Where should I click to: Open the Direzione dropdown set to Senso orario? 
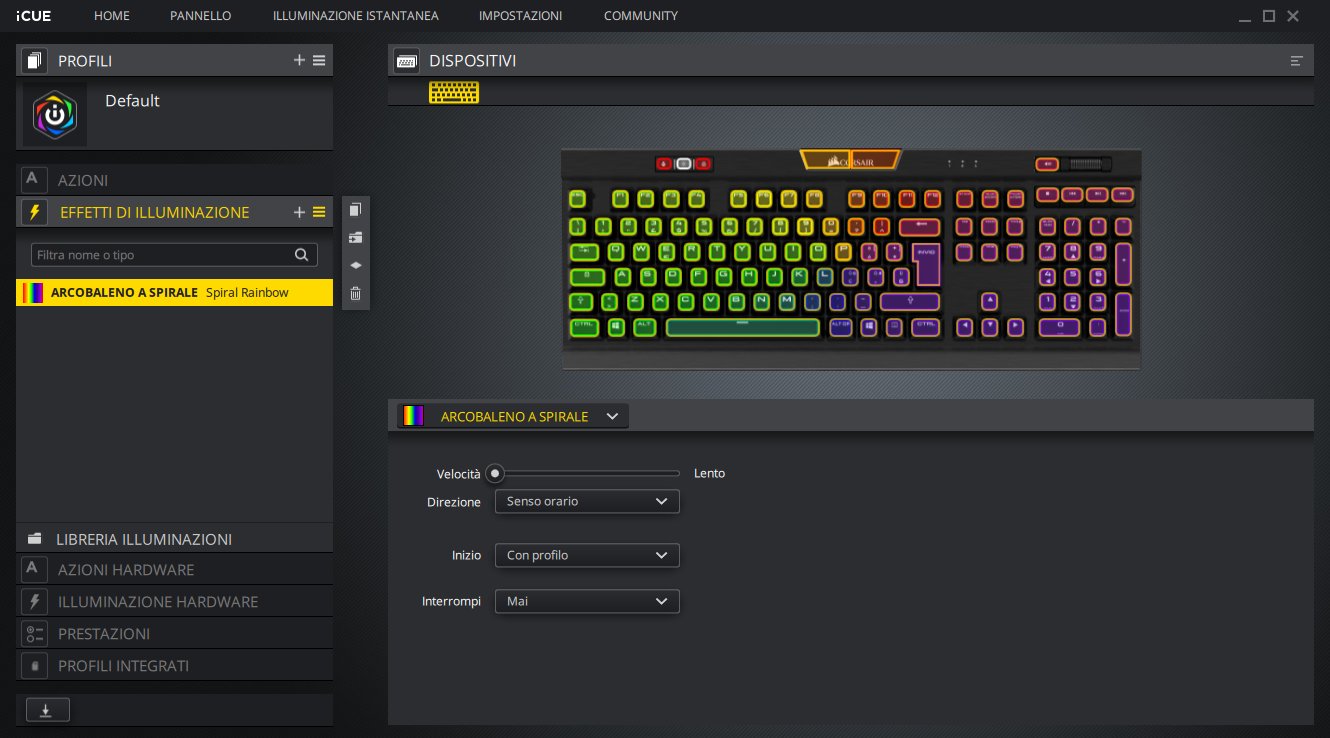coord(587,501)
